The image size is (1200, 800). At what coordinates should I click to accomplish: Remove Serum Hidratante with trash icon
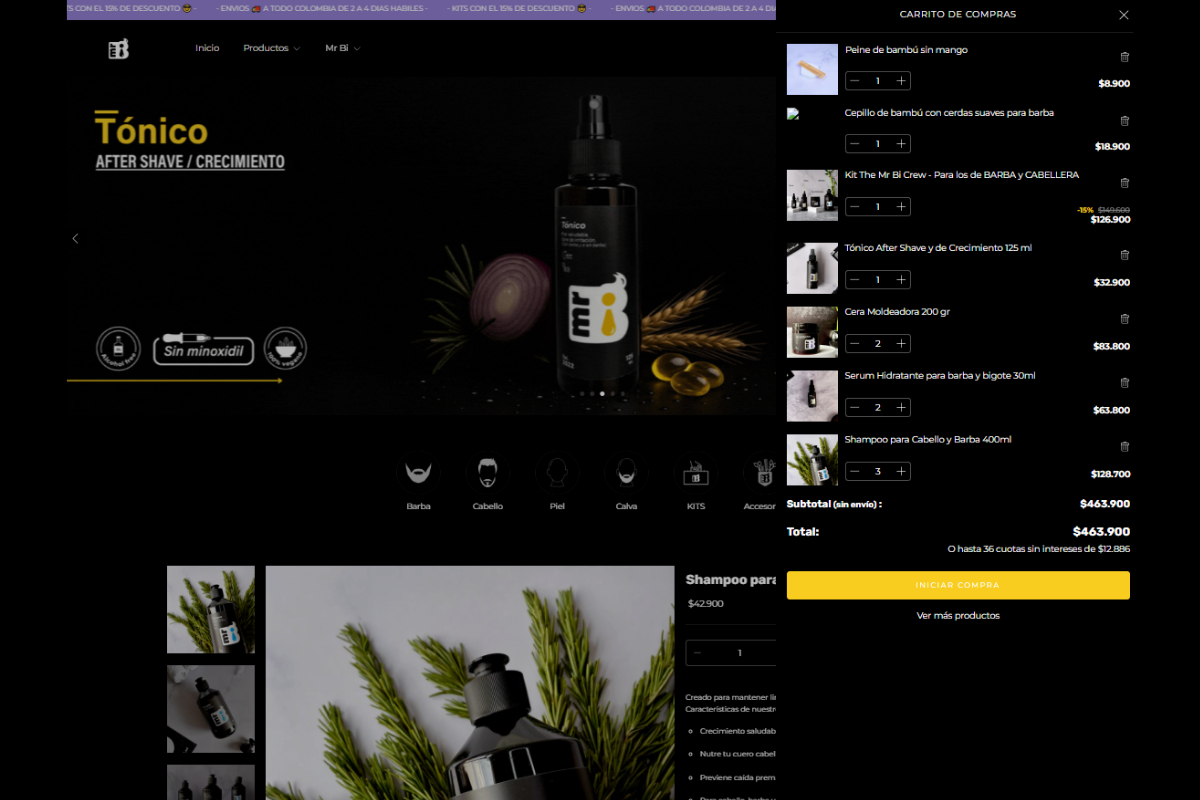click(1124, 383)
